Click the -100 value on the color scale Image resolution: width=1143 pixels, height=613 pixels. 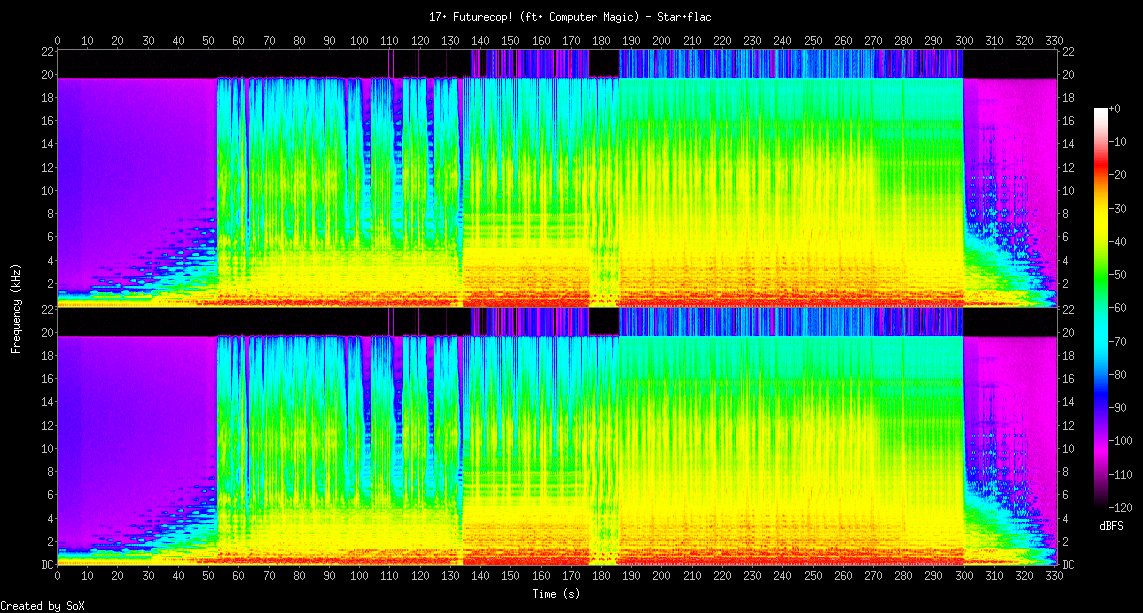pos(1121,441)
